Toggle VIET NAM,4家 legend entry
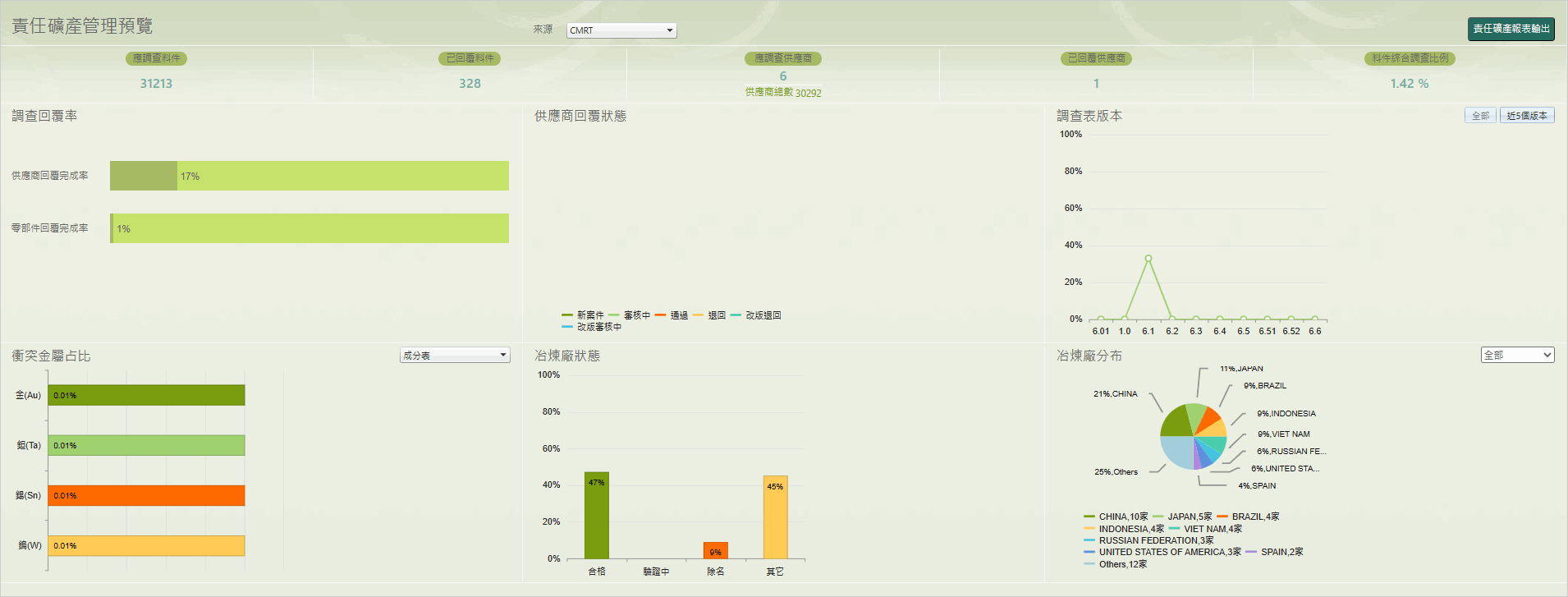The width and height of the screenshot is (1568, 597). click(x=1205, y=529)
